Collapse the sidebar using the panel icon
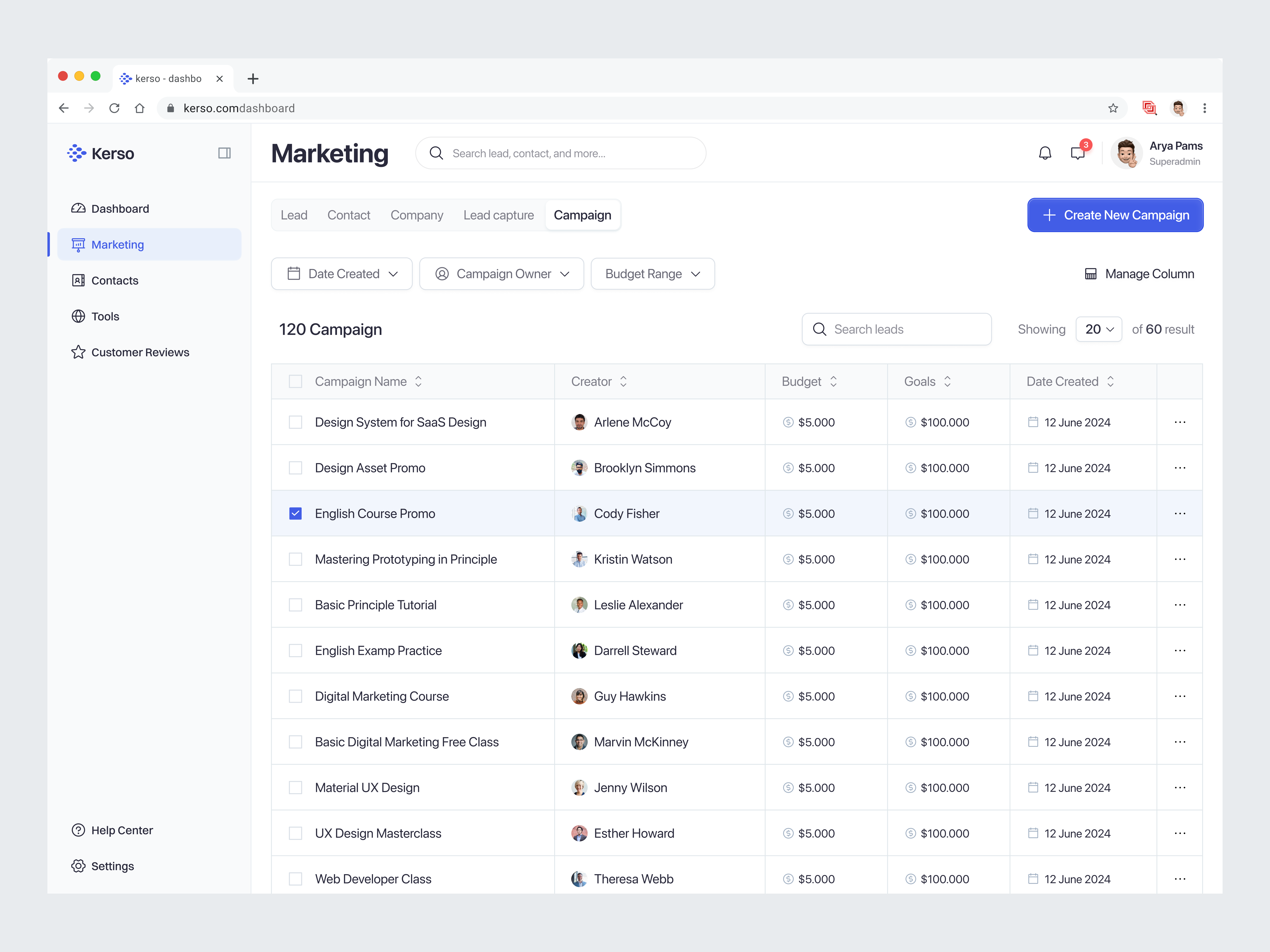The width and height of the screenshot is (1270, 952). 225,153
